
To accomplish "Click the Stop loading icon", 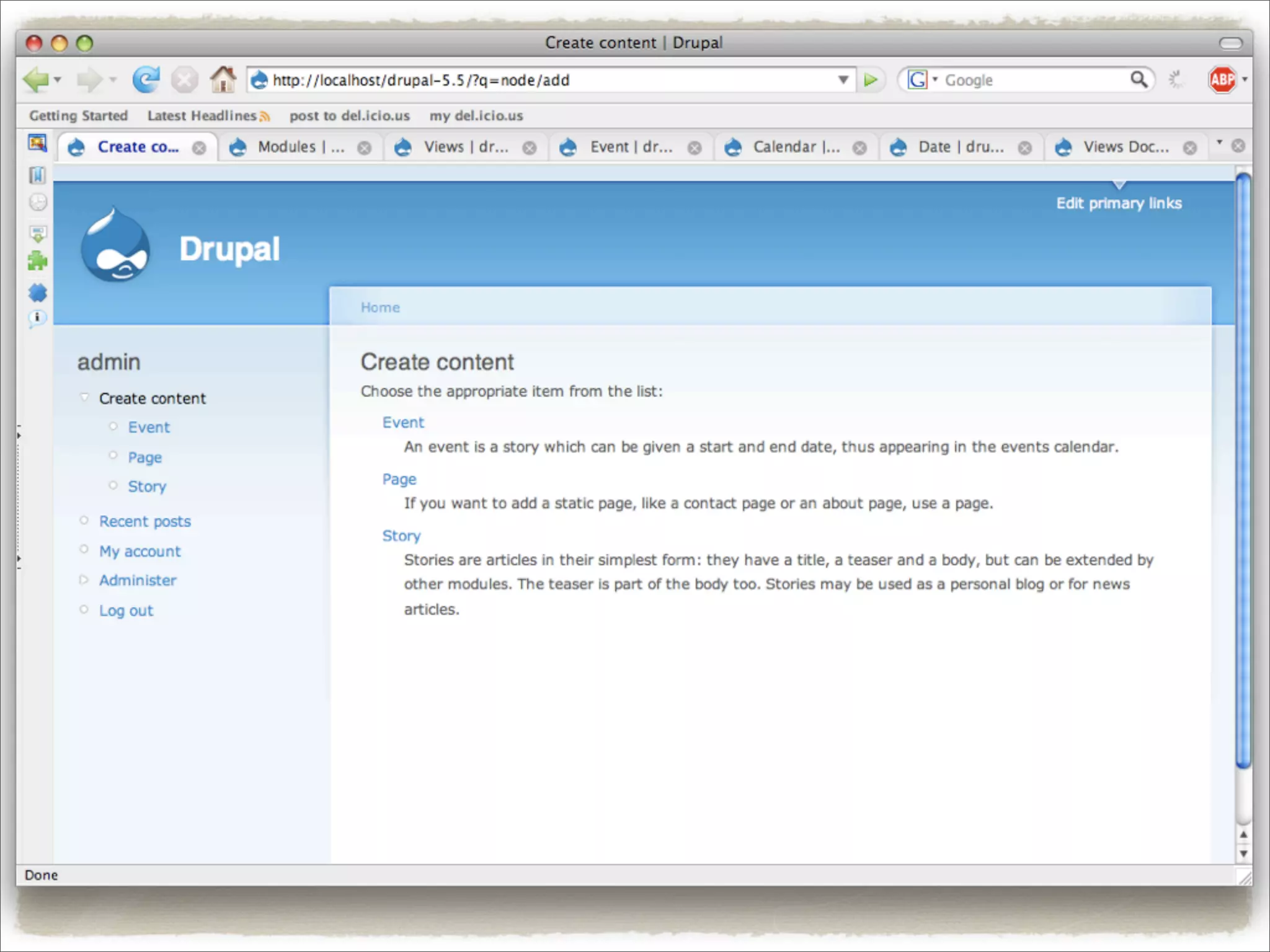I will pos(184,80).
